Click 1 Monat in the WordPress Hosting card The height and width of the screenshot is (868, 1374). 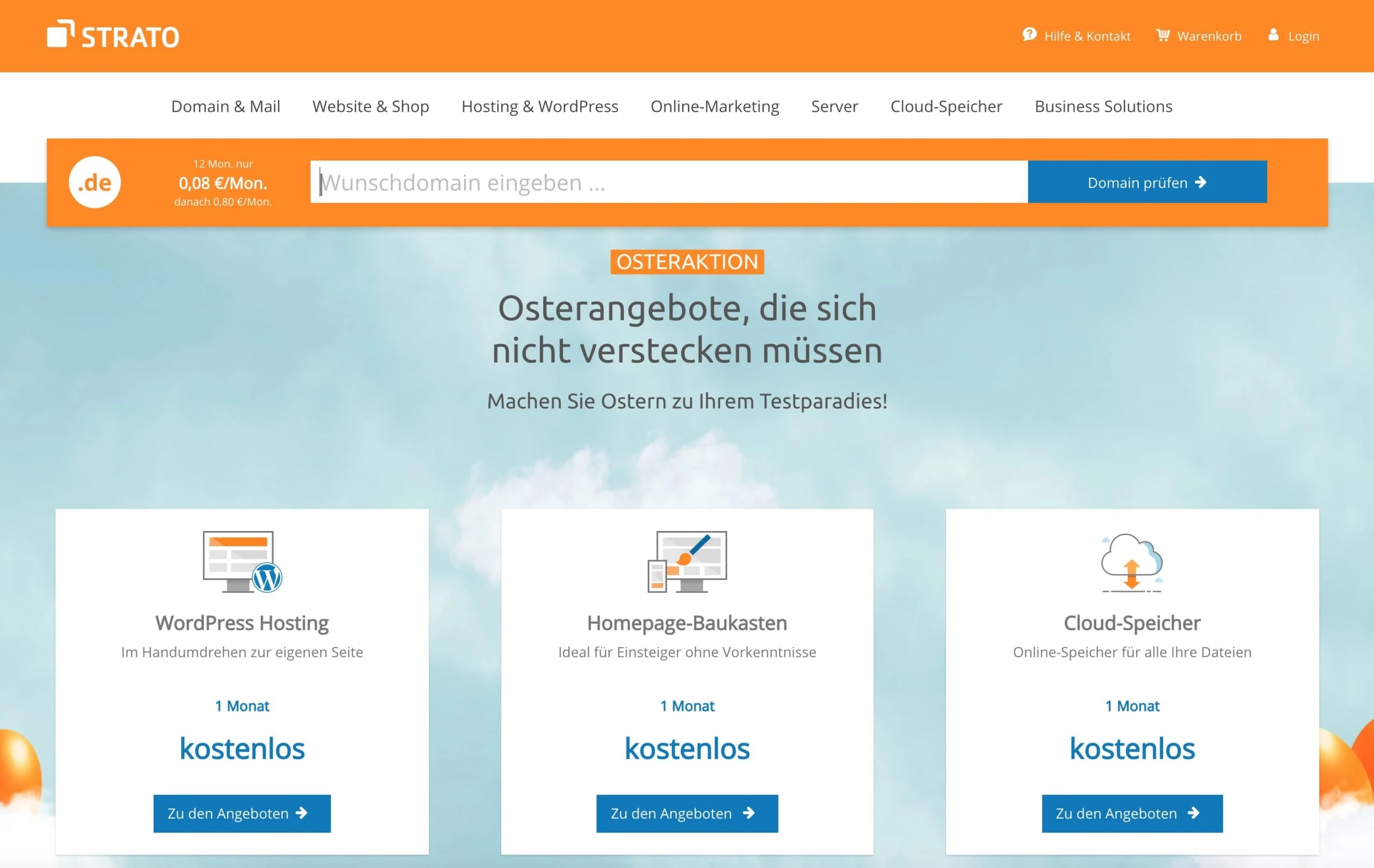(242, 706)
